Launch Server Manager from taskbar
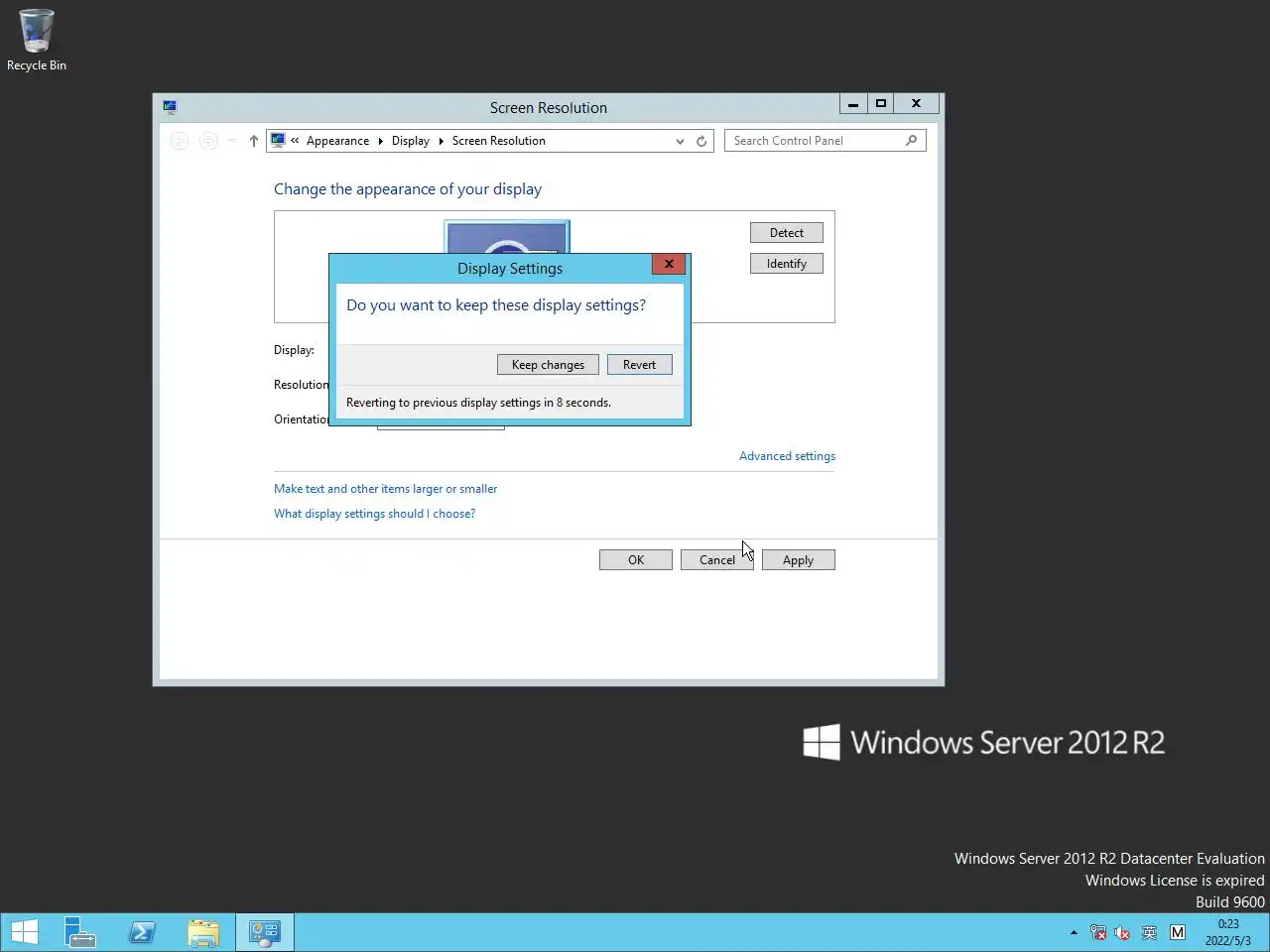1270x952 pixels. [80, 932]
